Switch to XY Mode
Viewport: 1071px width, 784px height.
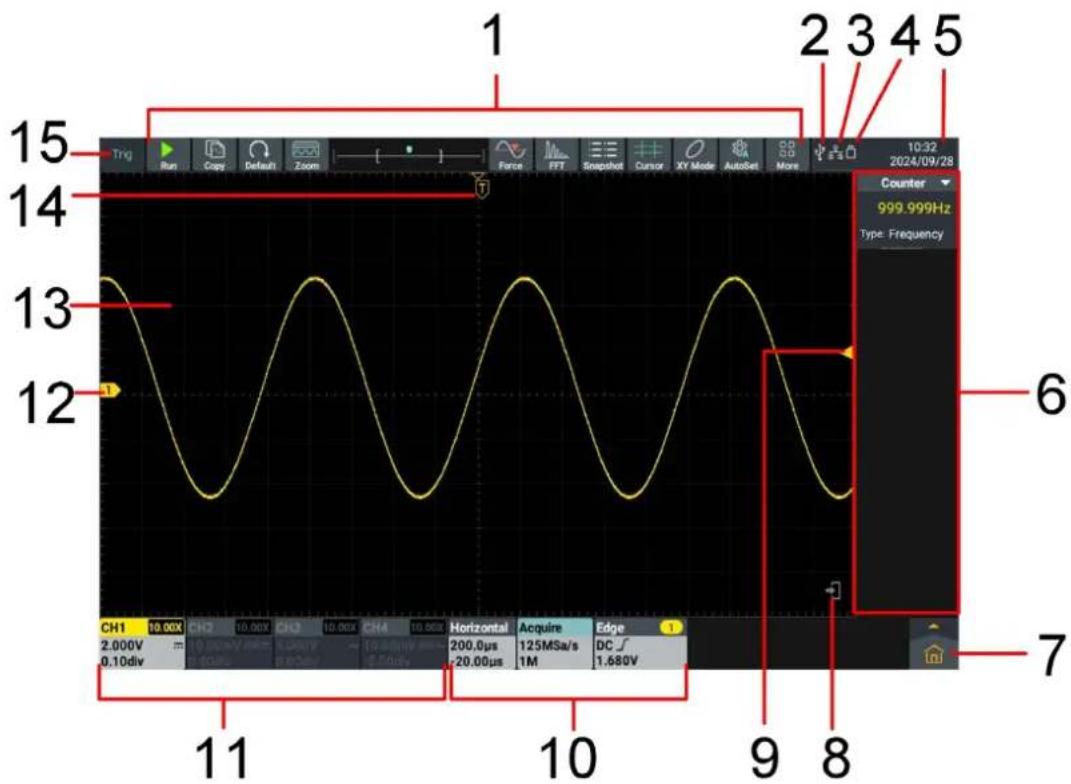click(x=695, y=155)
